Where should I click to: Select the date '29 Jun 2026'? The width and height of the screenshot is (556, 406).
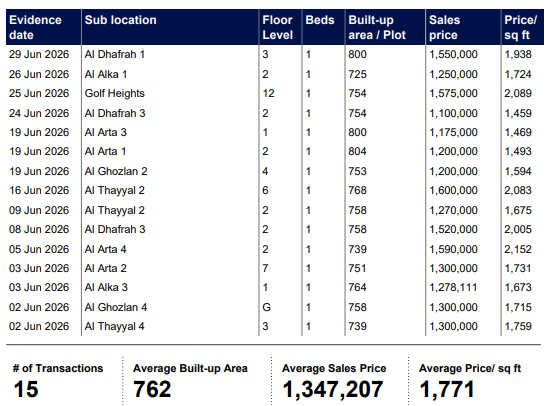pyautogui.click(x=39, y=54)
